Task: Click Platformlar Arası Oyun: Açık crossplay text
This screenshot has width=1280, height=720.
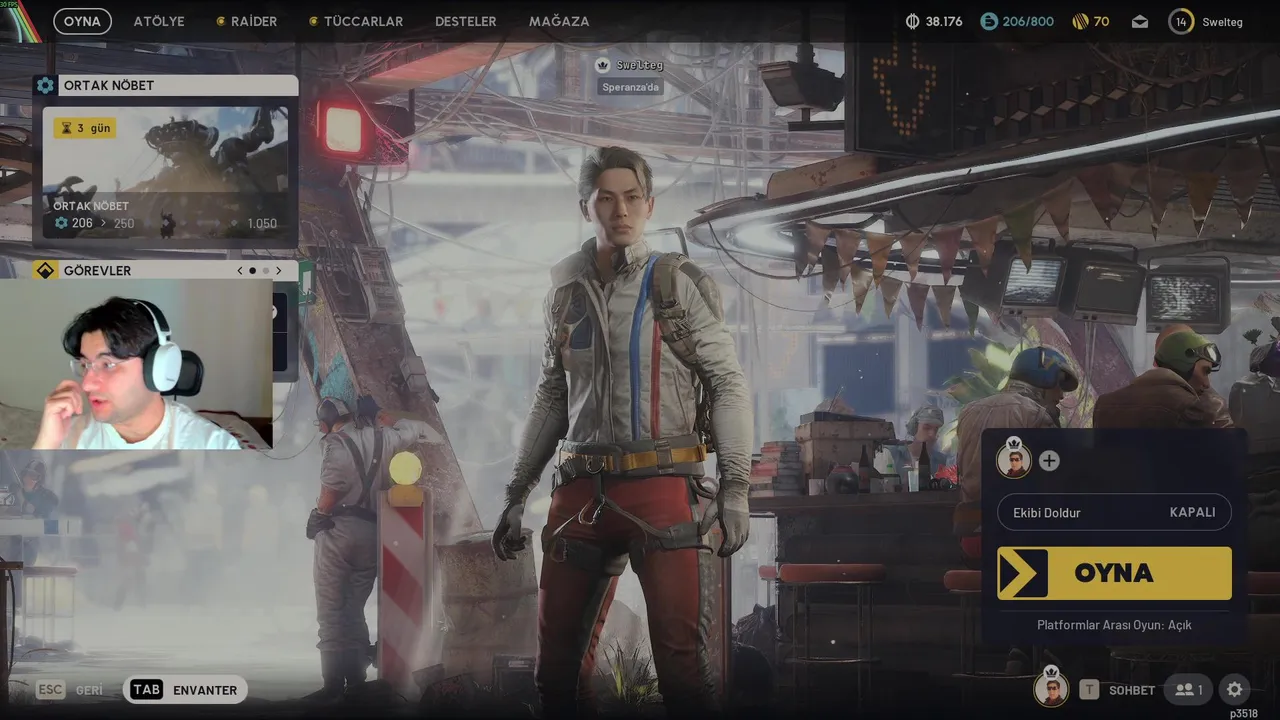Action: 1114,625
